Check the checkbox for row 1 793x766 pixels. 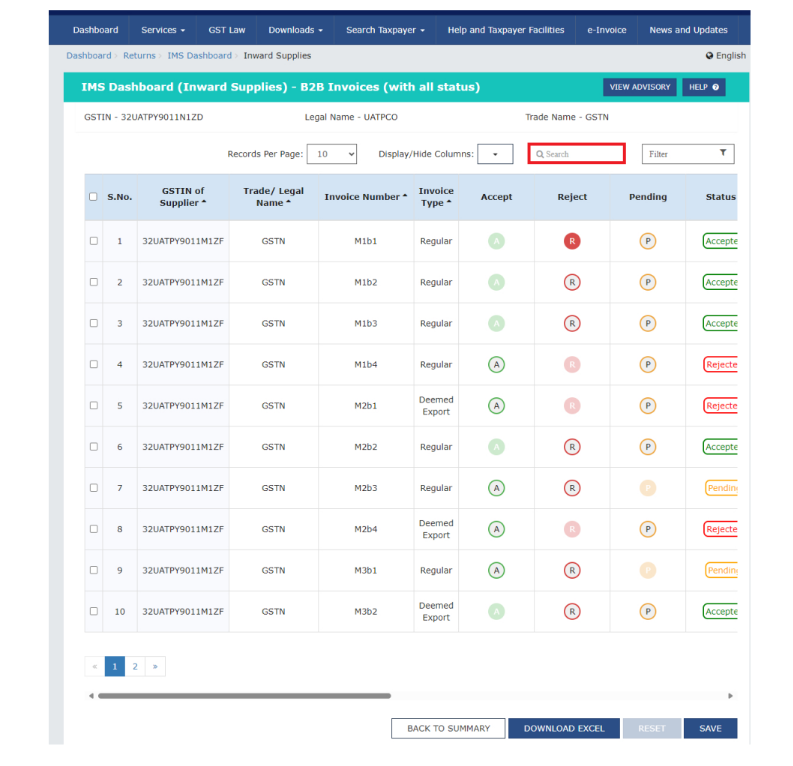[94, 241]
